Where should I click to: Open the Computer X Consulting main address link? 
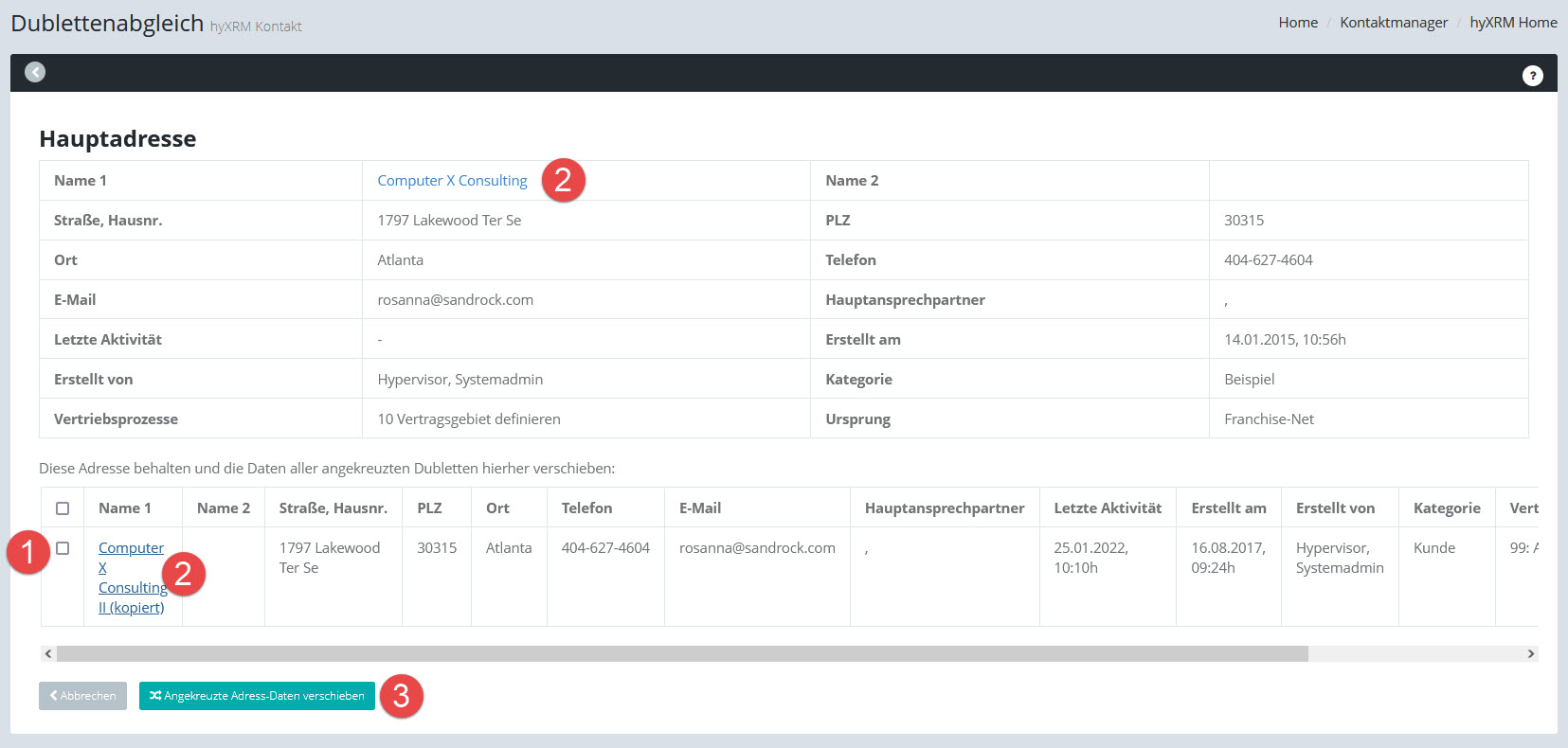452,181
